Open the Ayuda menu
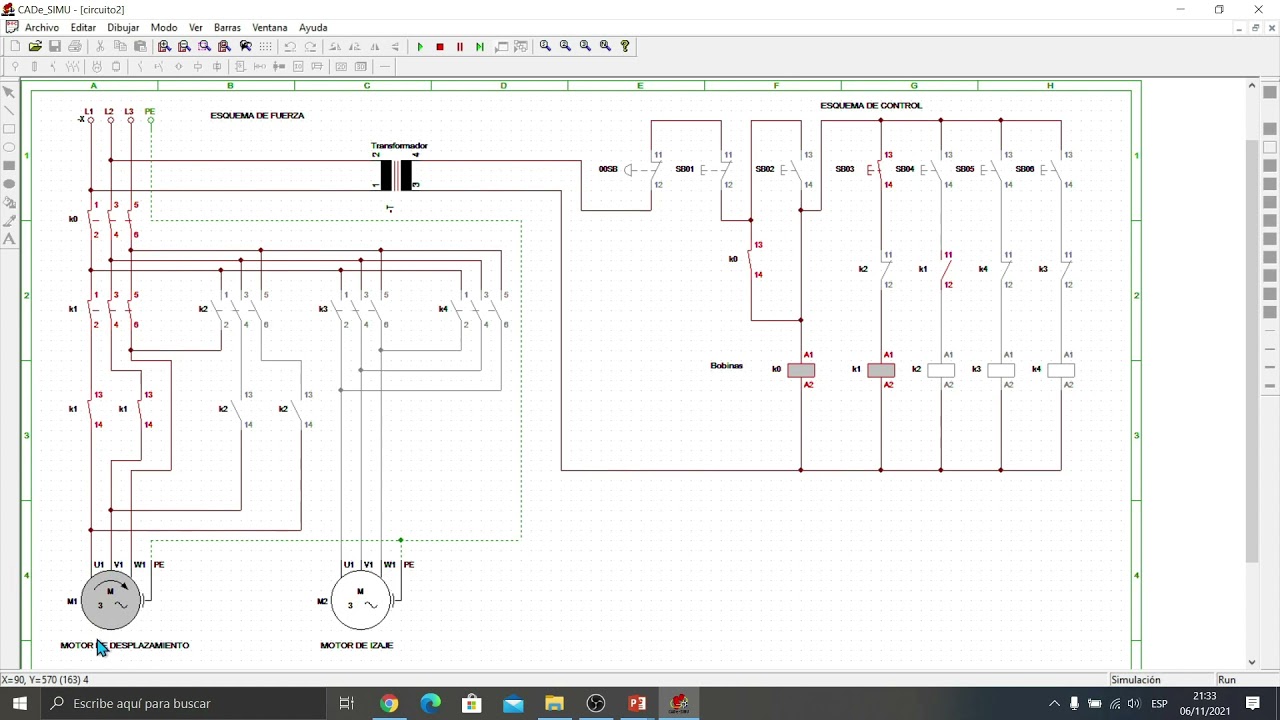Screen dimensions: 1280x720 coord(313,28)
